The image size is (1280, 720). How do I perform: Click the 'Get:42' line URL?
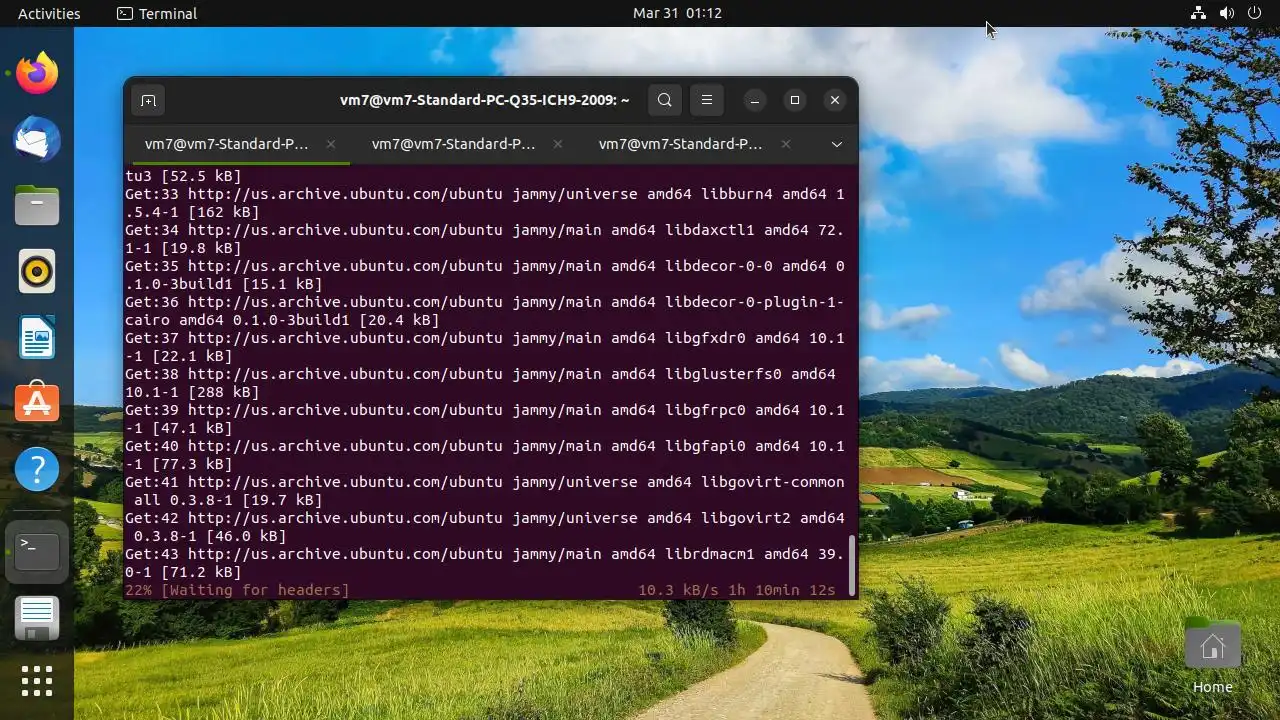tap(345, 518)
